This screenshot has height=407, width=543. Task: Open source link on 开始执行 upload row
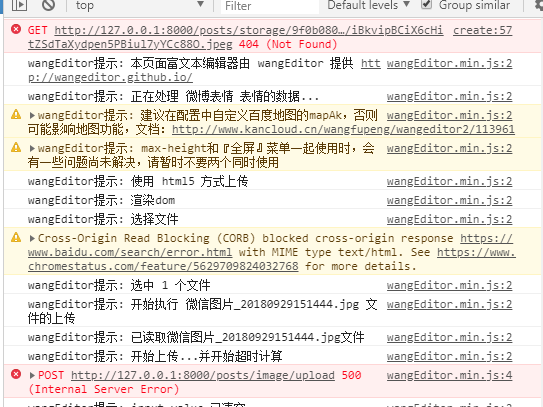pos(449,304)
